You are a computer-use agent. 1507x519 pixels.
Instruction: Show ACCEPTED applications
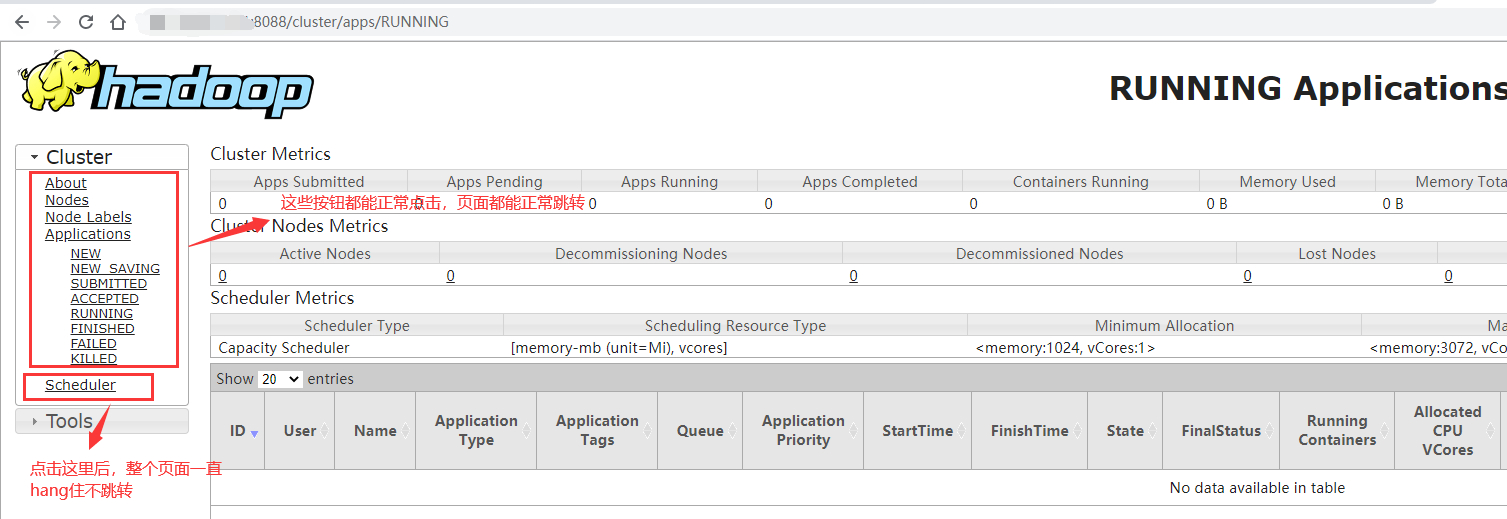pyautogui.click(x=105, y=299)
